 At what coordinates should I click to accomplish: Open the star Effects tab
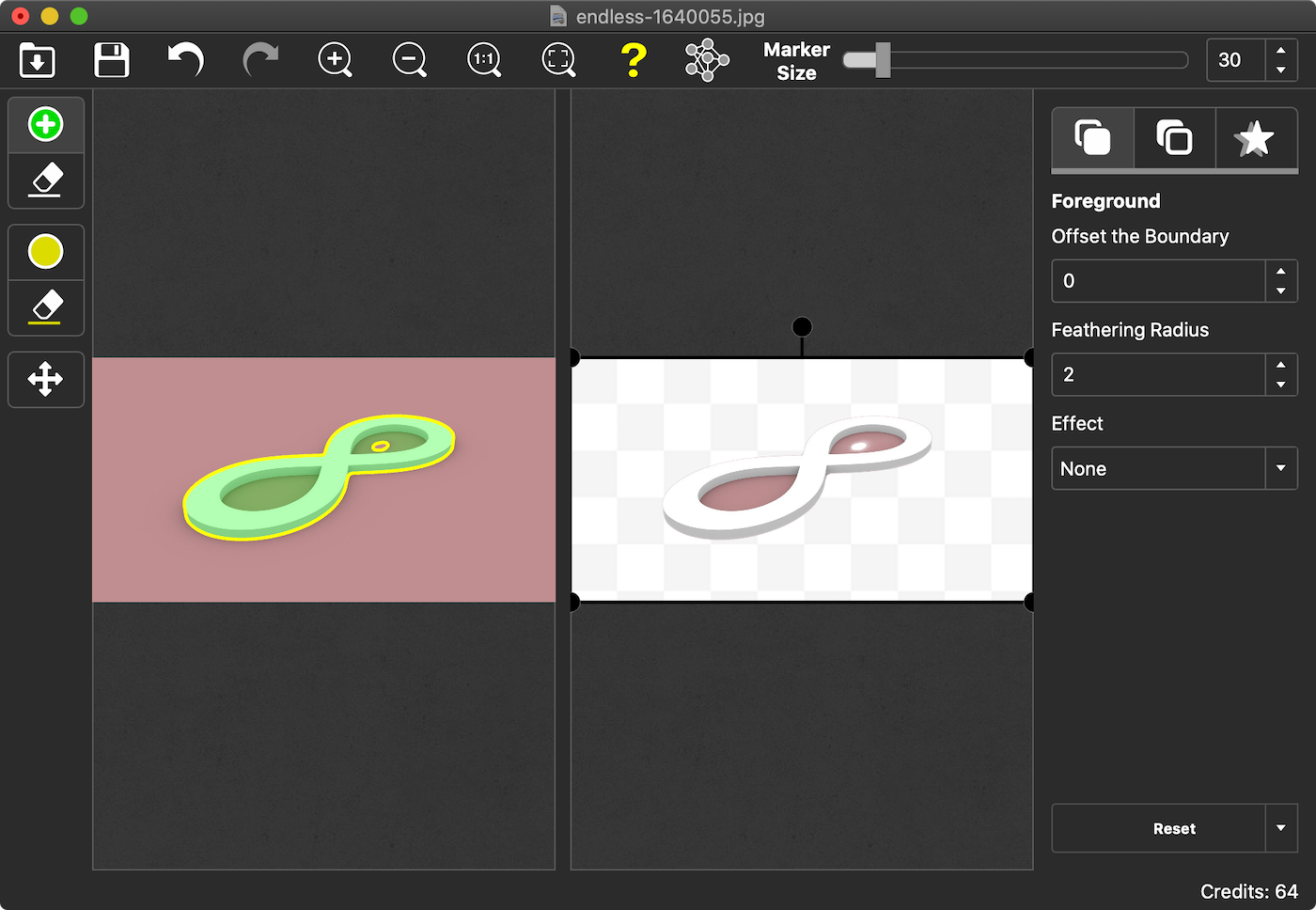(1255, 138)
